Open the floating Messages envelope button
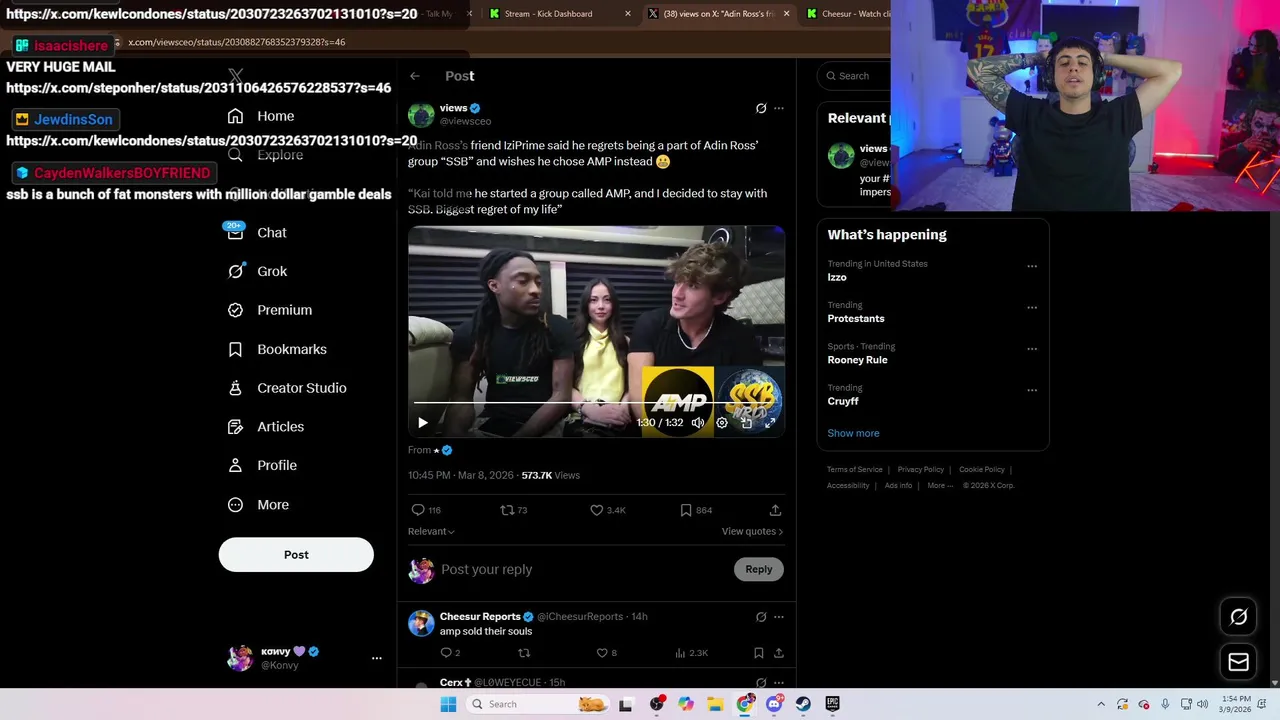 tap(1238, 661)
